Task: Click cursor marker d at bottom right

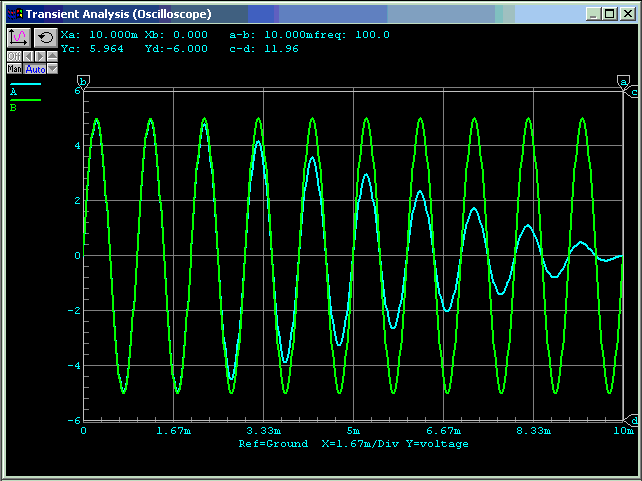Action: click(633, 419)
